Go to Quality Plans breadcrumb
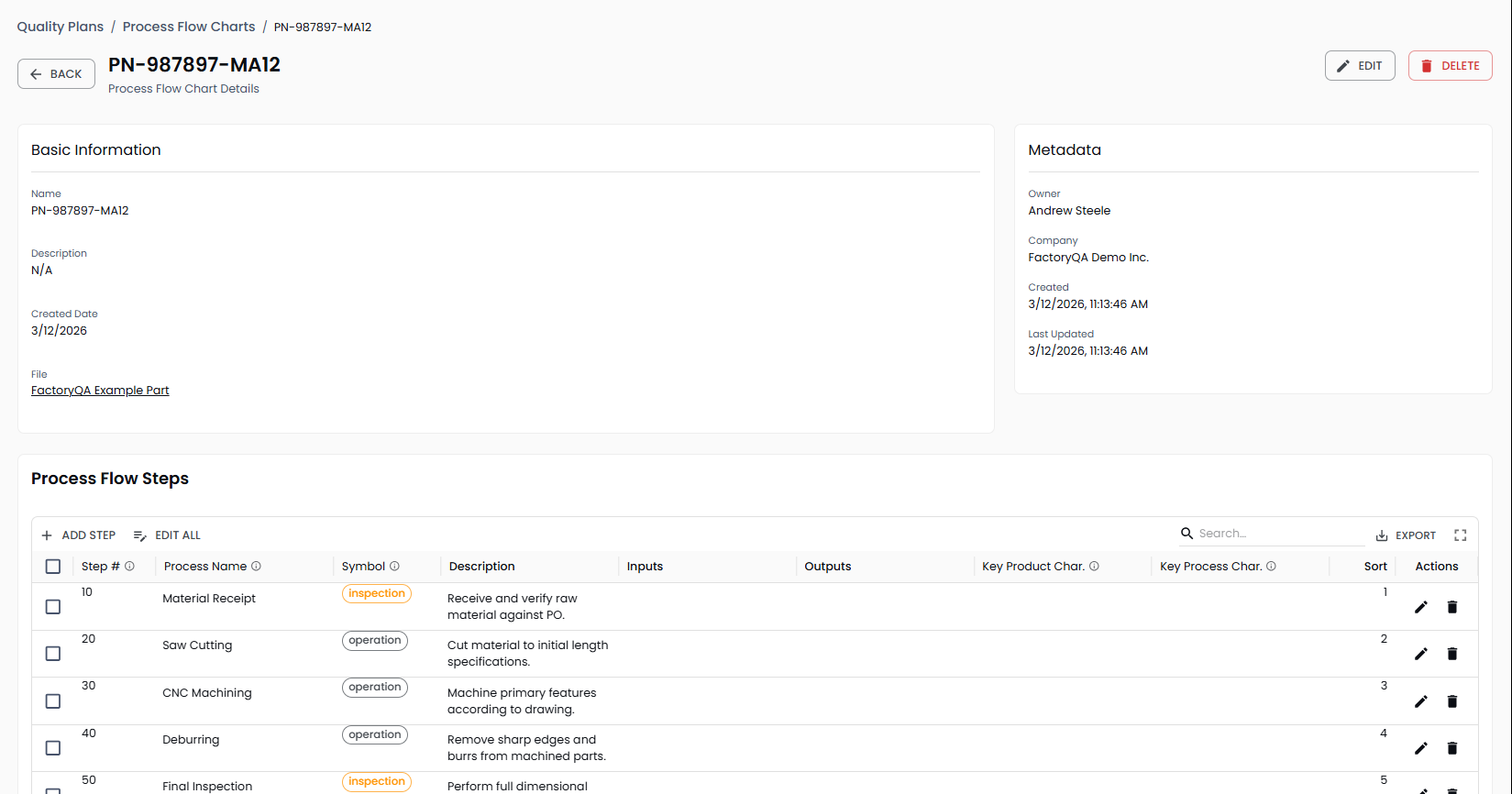The height and width of the screenshot is (794, 1512). [61, 27]
